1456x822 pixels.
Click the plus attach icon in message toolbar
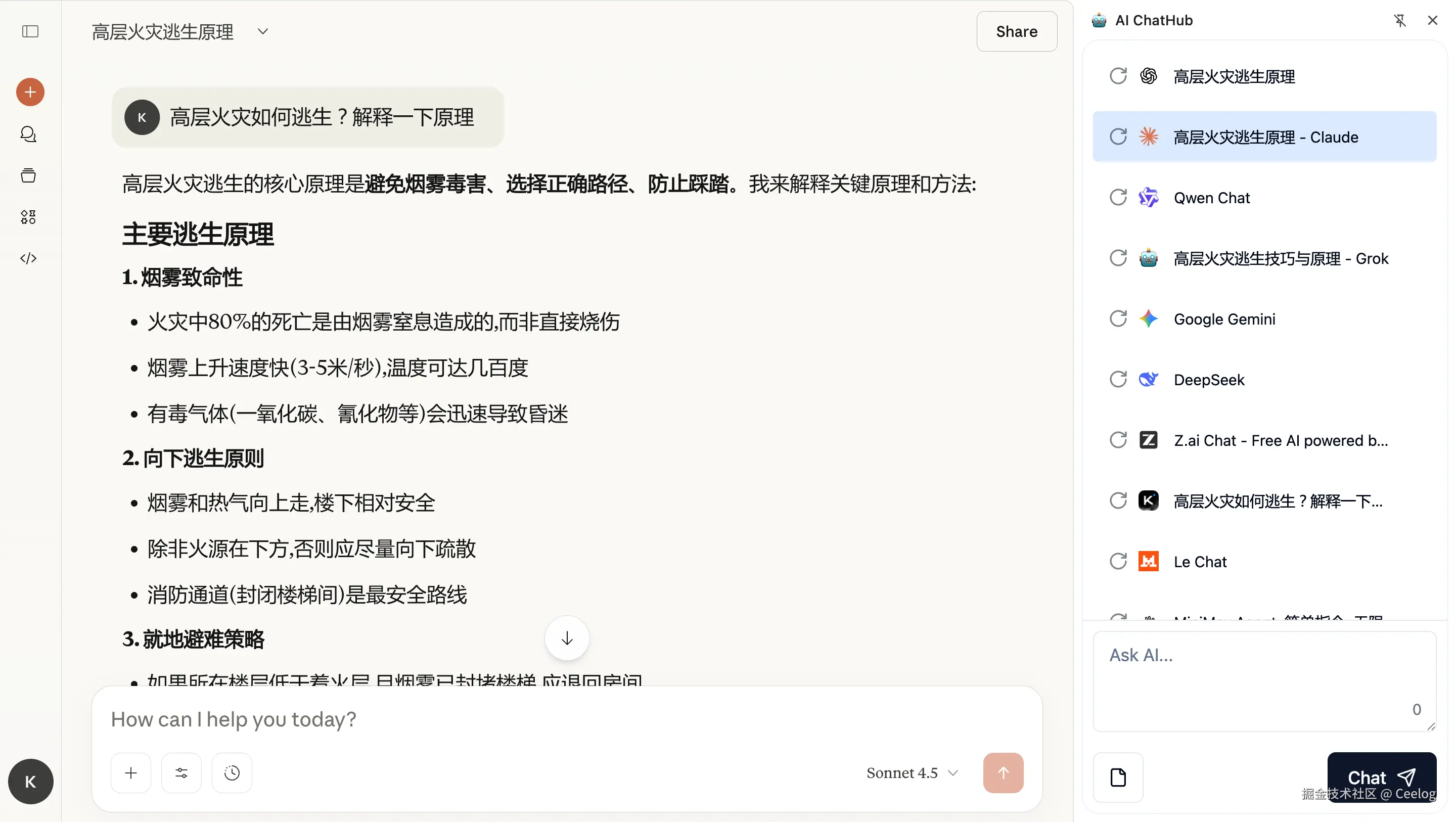pos(130,772)
